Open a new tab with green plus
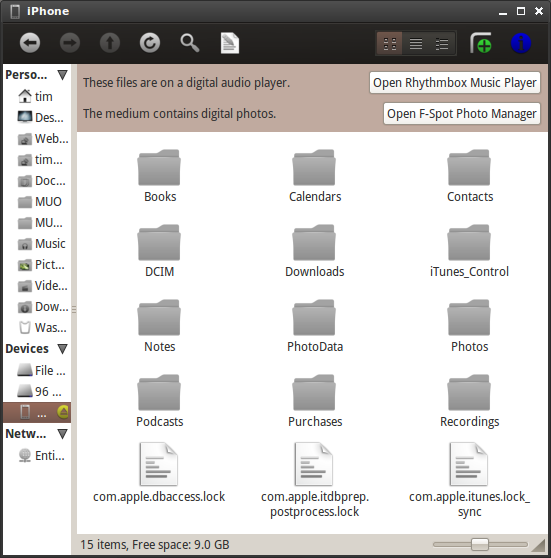 (481, 43)
